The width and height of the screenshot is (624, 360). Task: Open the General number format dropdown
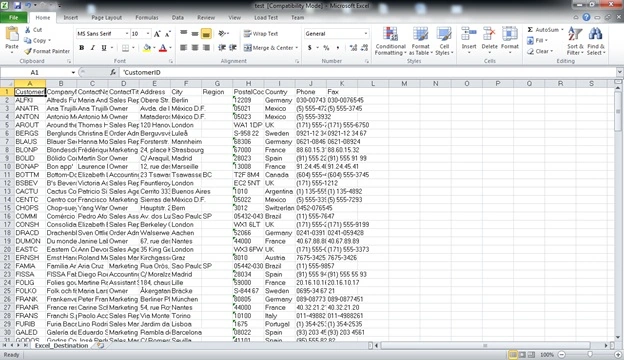365,34
